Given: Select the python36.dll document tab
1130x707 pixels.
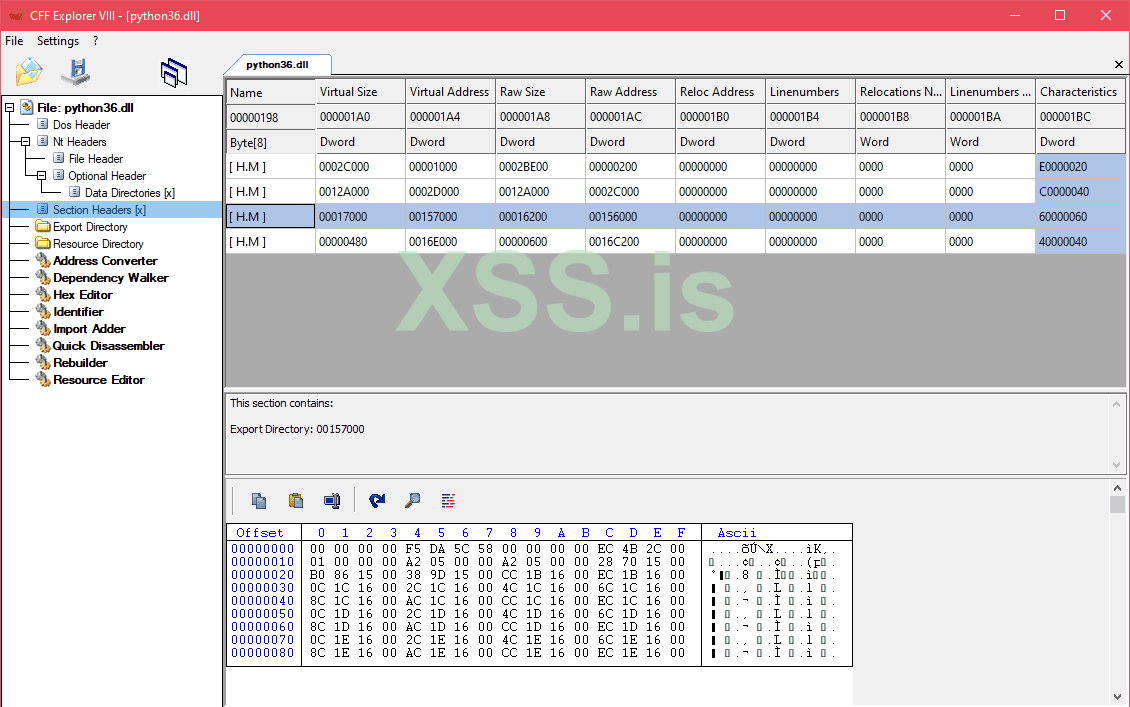Looking at the screenshot, I should pos(277,64).
